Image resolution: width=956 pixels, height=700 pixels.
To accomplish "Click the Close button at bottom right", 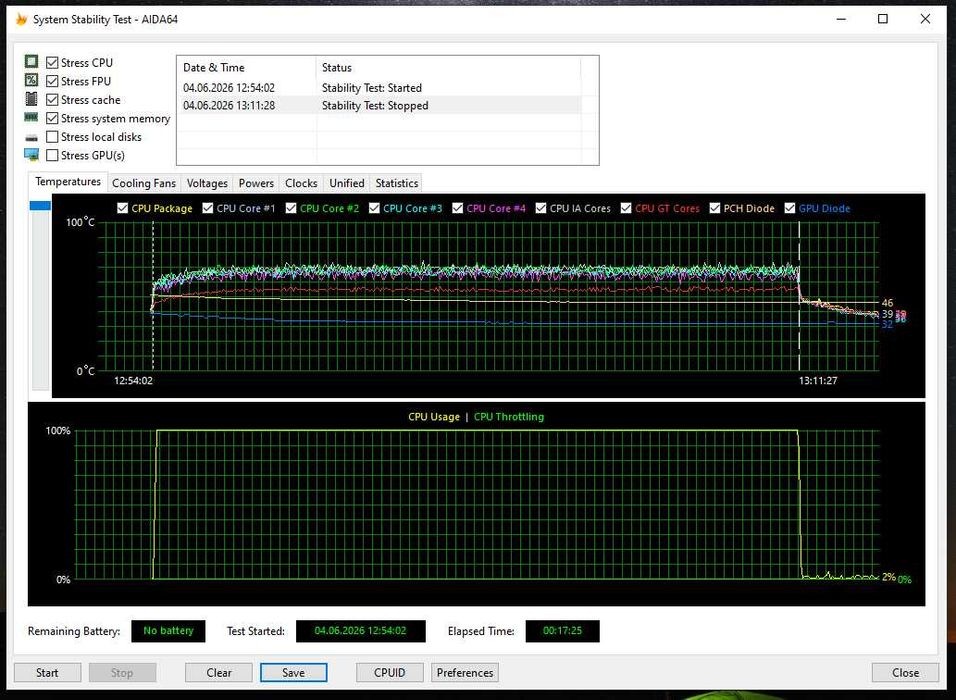I will click(x=905, y=673).
